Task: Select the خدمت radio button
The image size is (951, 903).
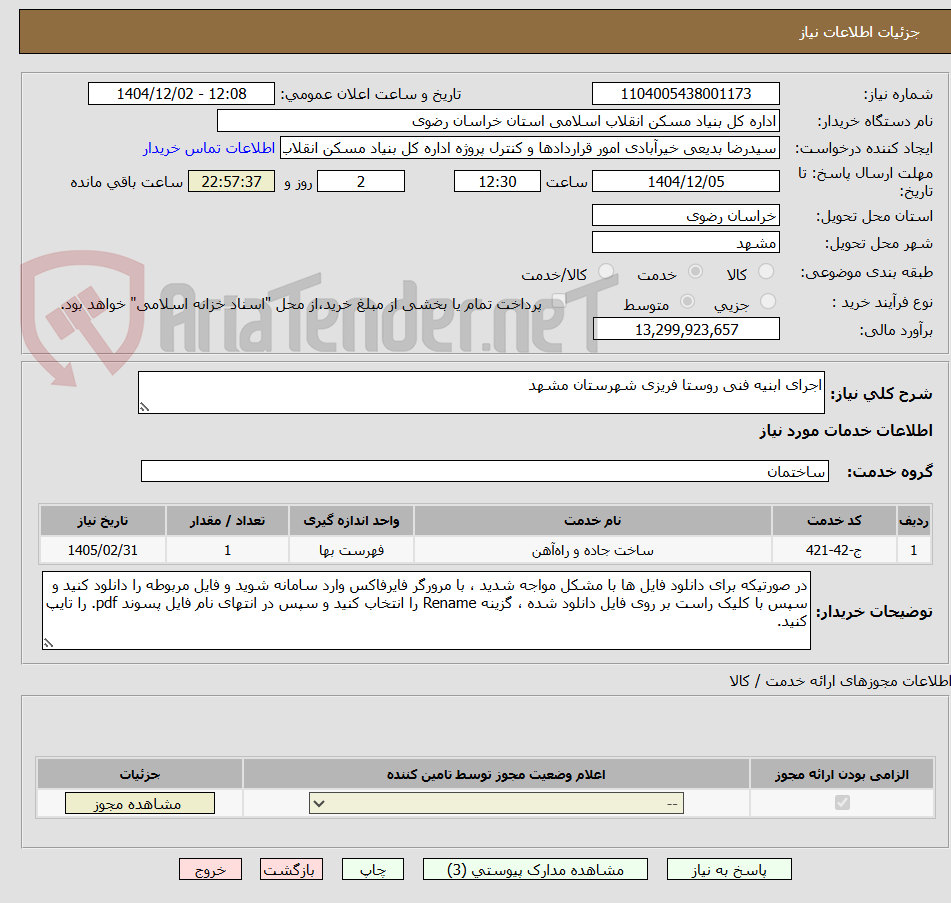Action: (695, 271)
